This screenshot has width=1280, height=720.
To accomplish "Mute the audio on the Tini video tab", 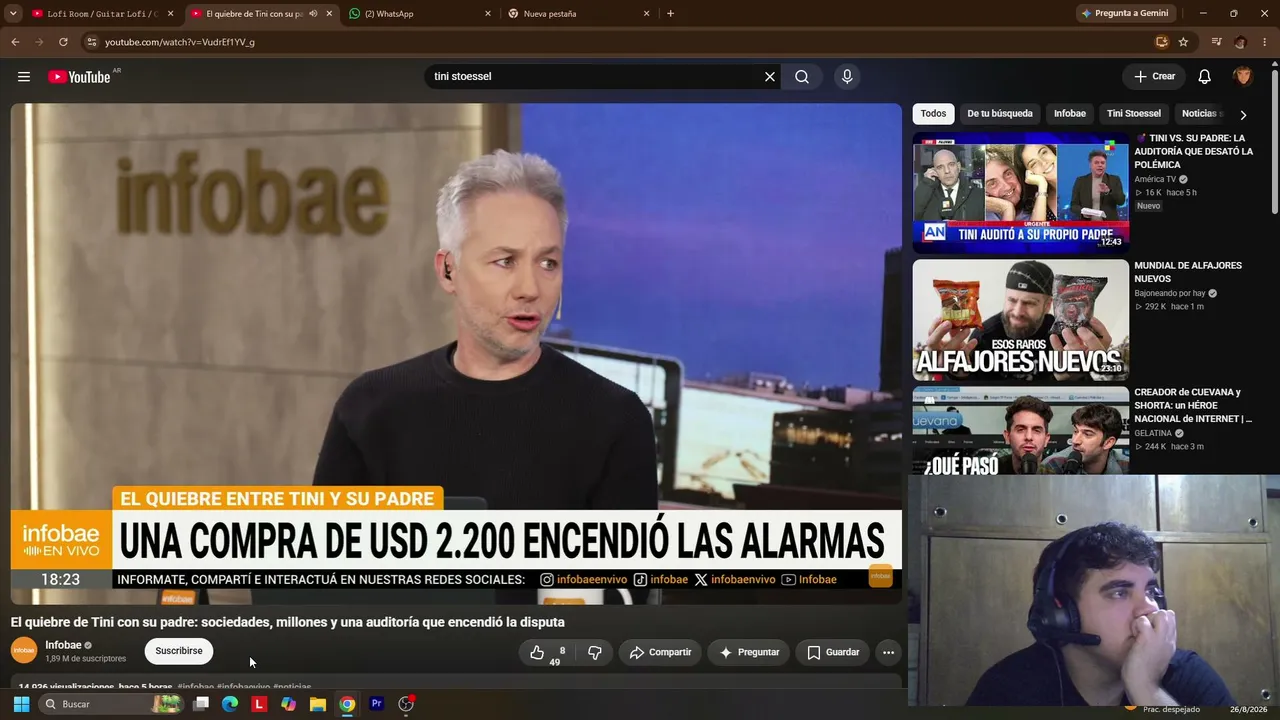I will tap(313, 14).
